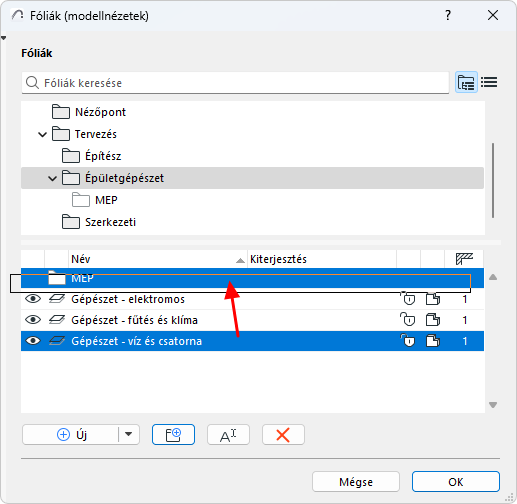Image resolution: width=517 pixels, height=504 pixels.
Task: Click intersection number 1 of Gépészet - víz és csatorna
Action: click(x=465, y=341)
